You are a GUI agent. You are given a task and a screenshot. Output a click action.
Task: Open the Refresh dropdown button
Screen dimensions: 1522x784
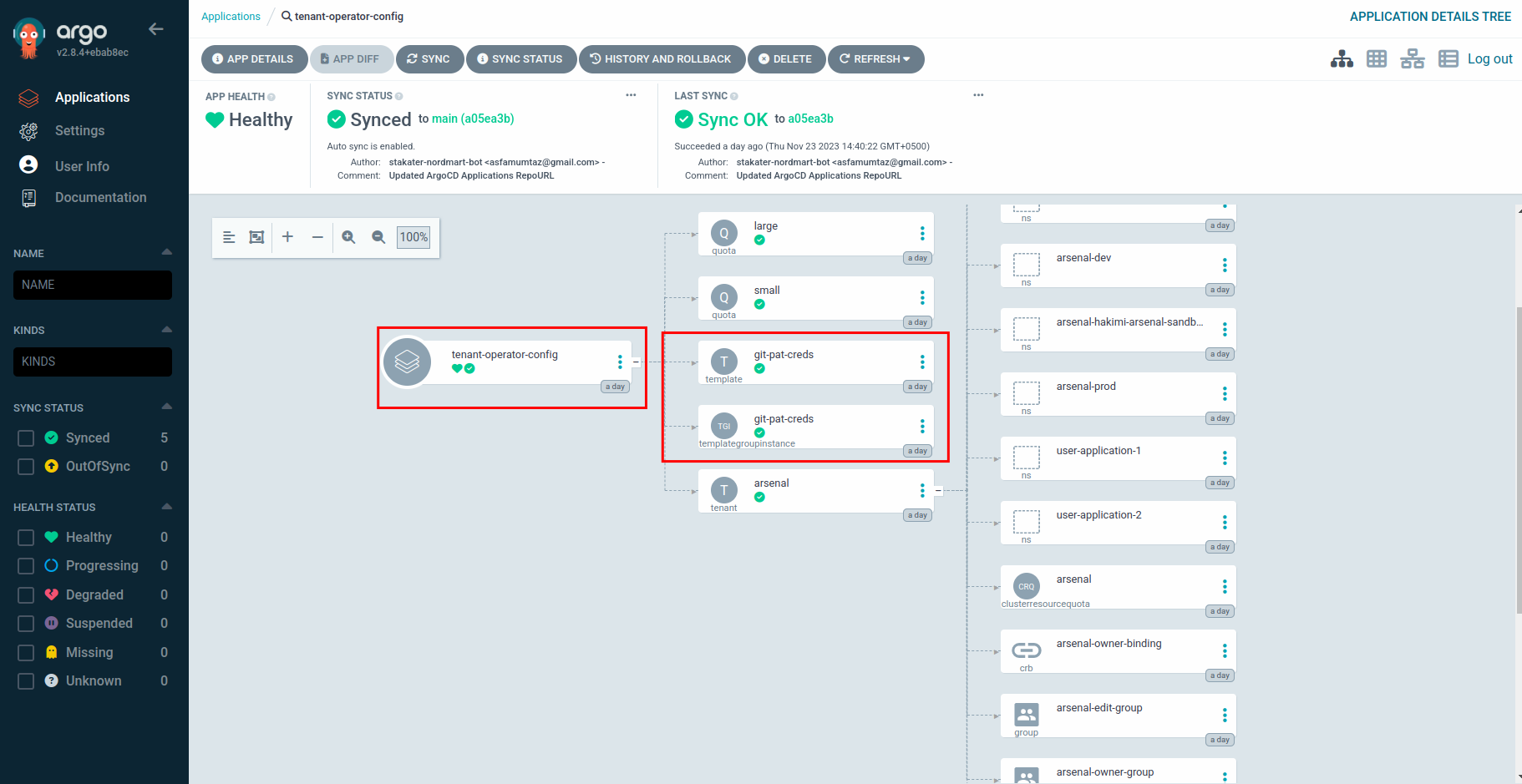(875, 59)
